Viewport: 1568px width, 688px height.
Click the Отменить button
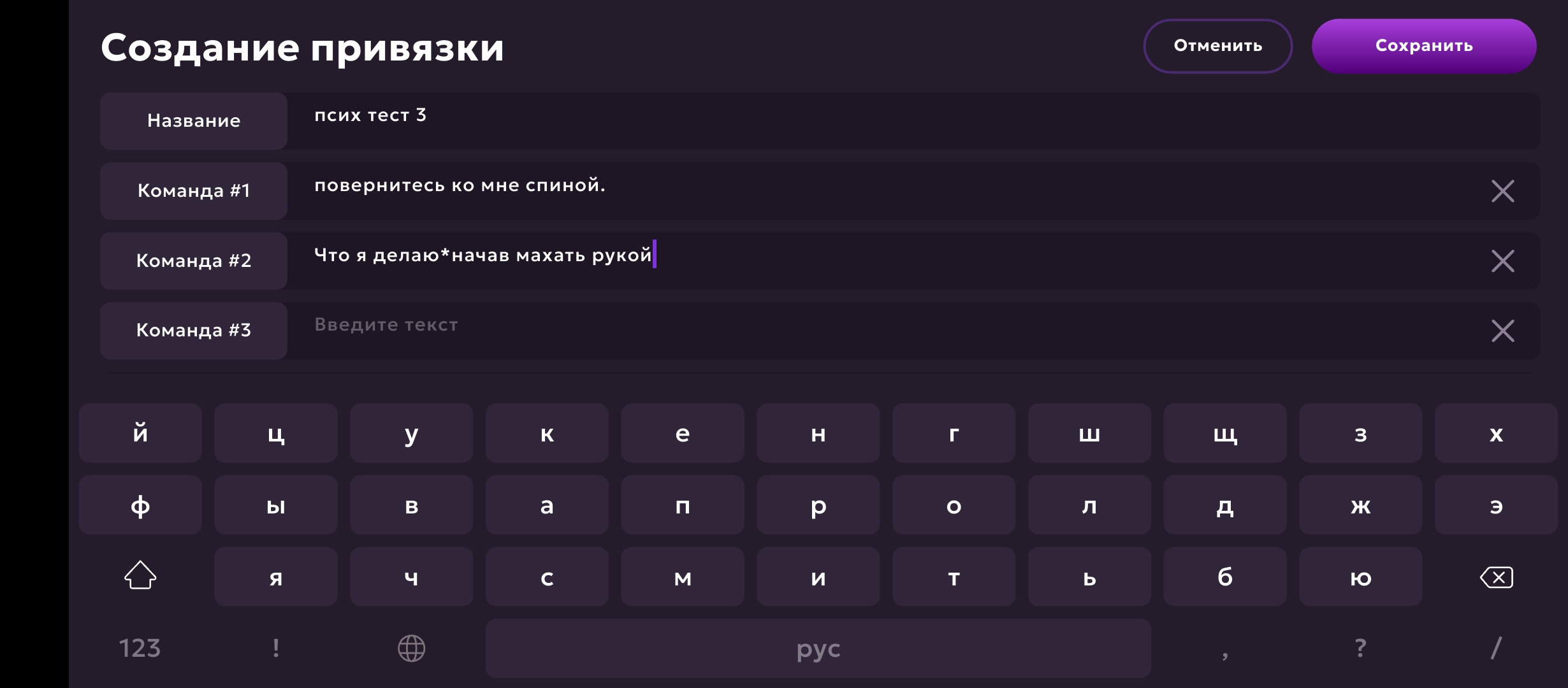pyautogui.click(x=1217, y=46)
